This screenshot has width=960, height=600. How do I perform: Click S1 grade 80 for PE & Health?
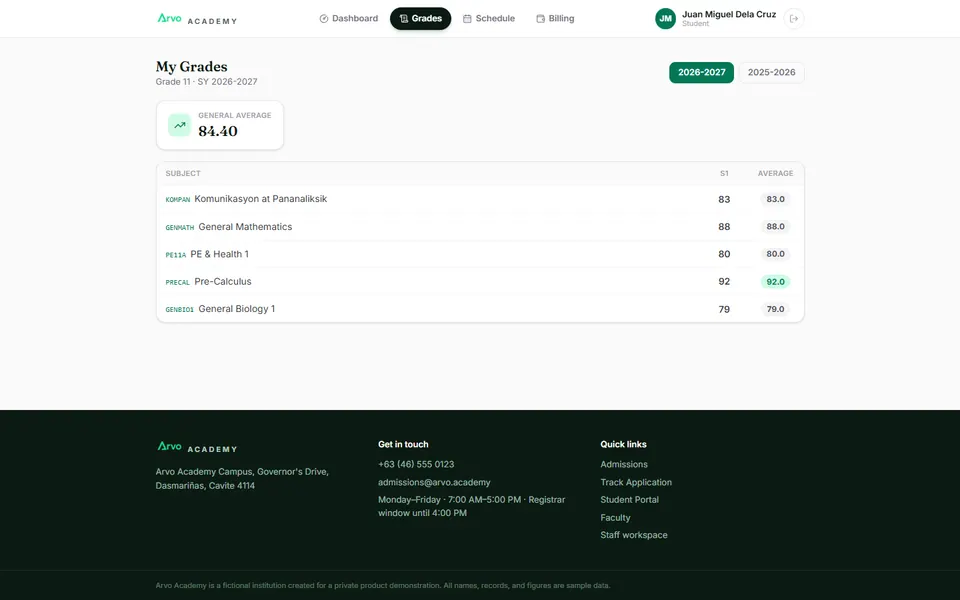click(724, 254)
